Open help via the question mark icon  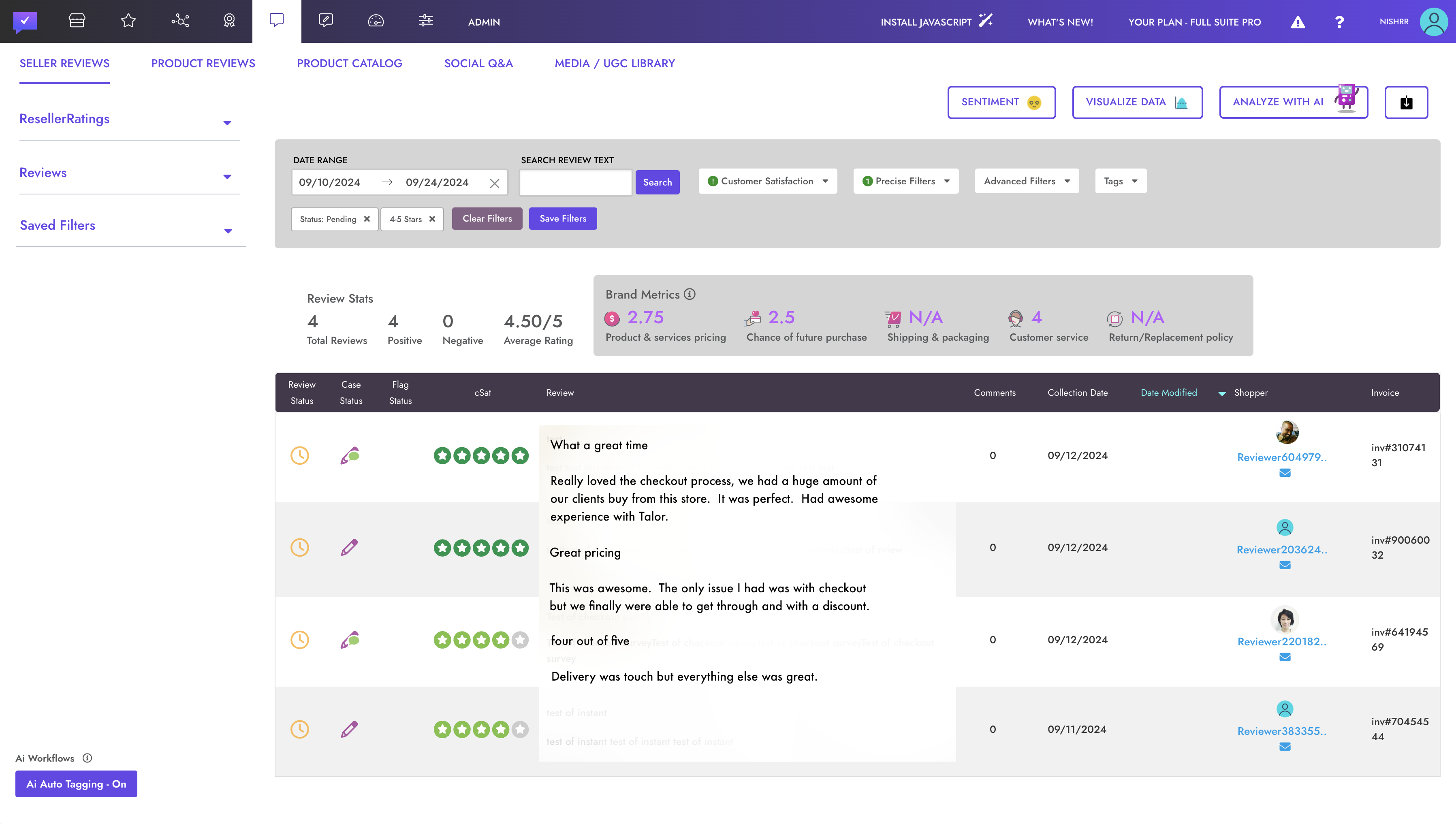(1339, 22)
